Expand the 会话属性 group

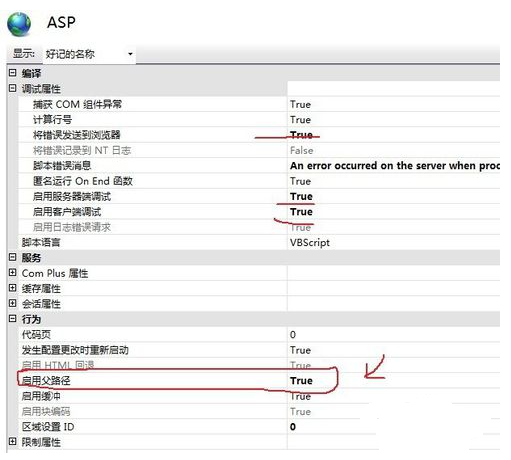point(12,303)
